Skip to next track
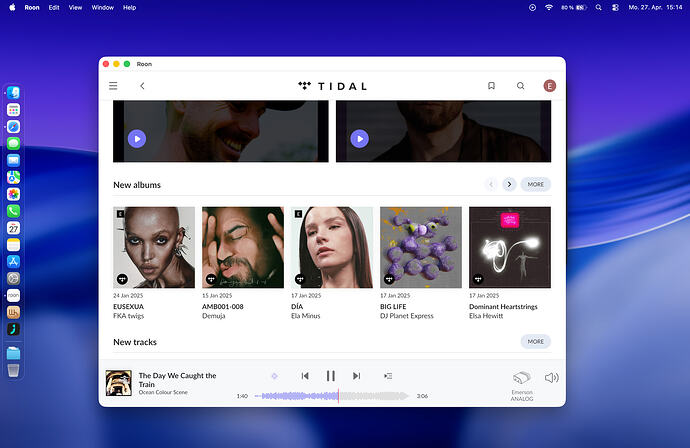The image size is (690, 448). (x=356, y=376)
